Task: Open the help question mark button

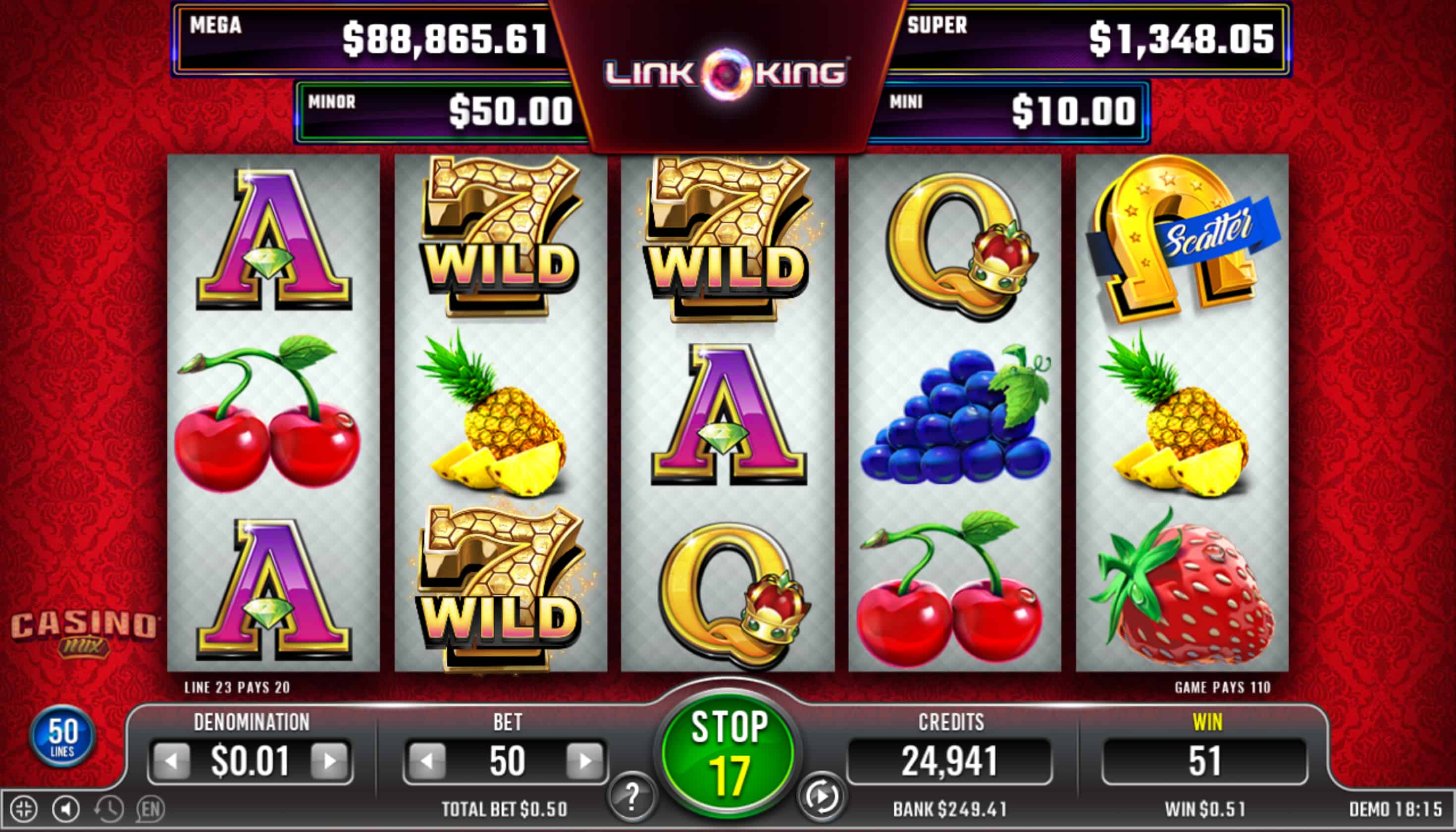Action: (x=632, y=796)
